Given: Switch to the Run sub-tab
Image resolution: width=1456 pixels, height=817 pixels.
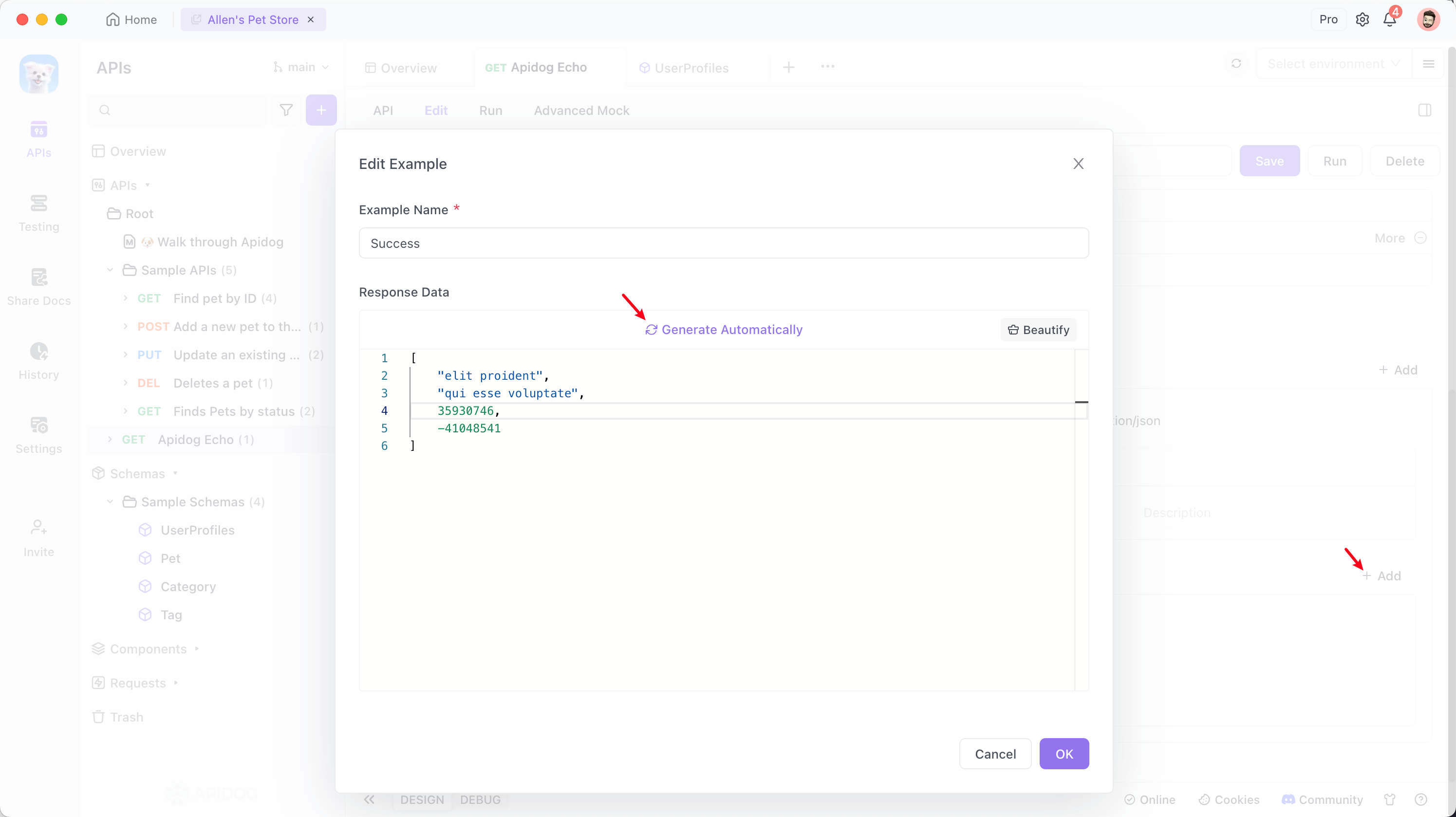Looking at the screenshot, I should tap(491, 110).
